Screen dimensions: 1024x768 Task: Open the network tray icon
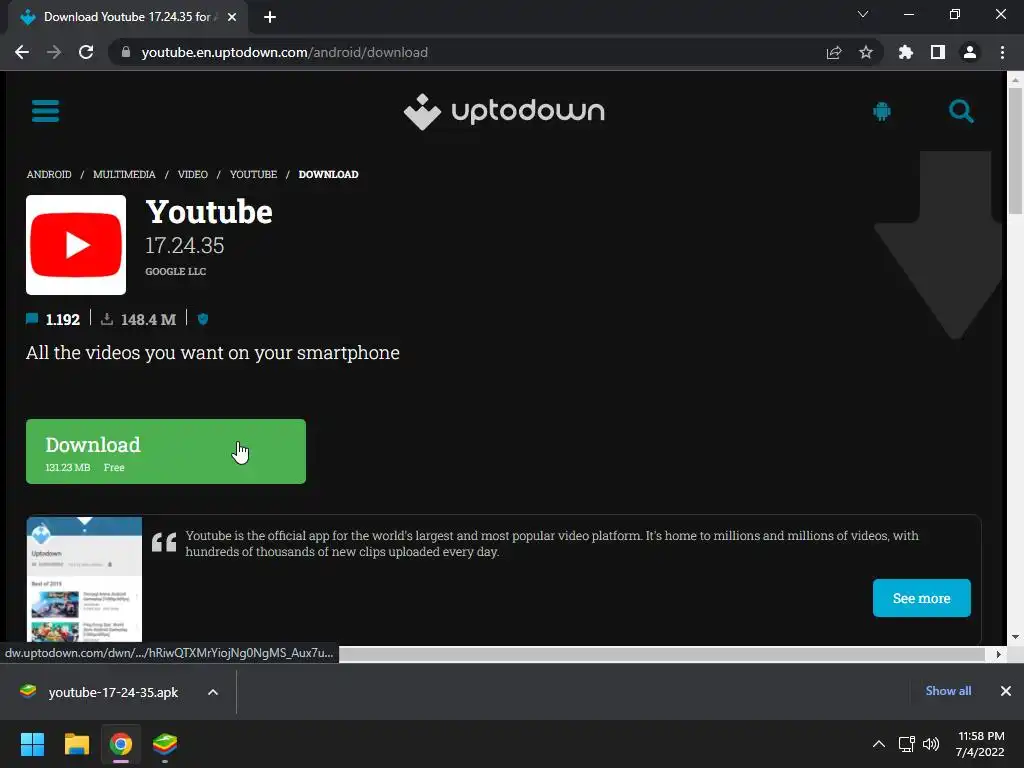coord(906,744)
